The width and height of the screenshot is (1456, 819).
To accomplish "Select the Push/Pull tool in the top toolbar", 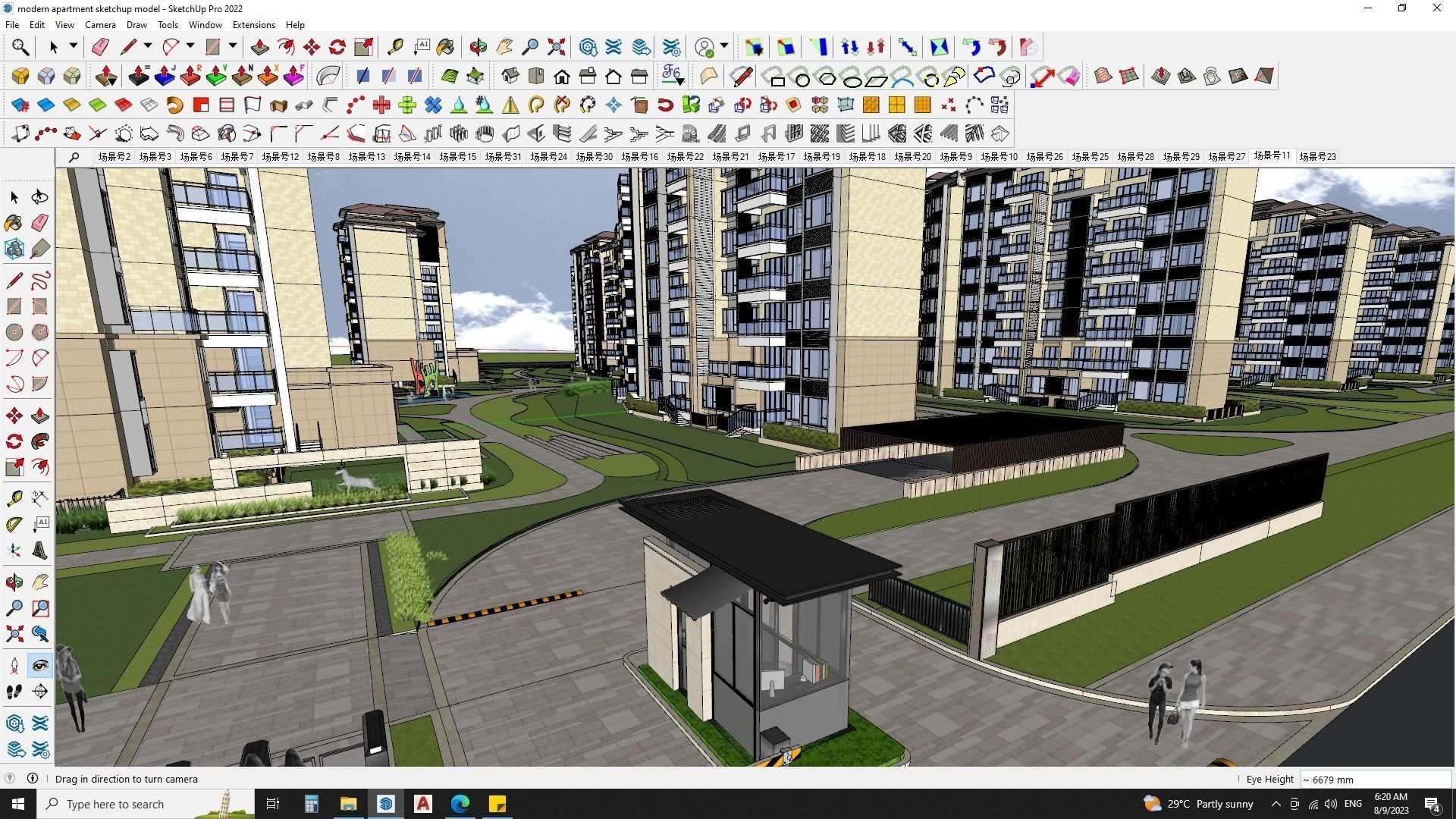I will pyautogui.click(x=259, y=47).
